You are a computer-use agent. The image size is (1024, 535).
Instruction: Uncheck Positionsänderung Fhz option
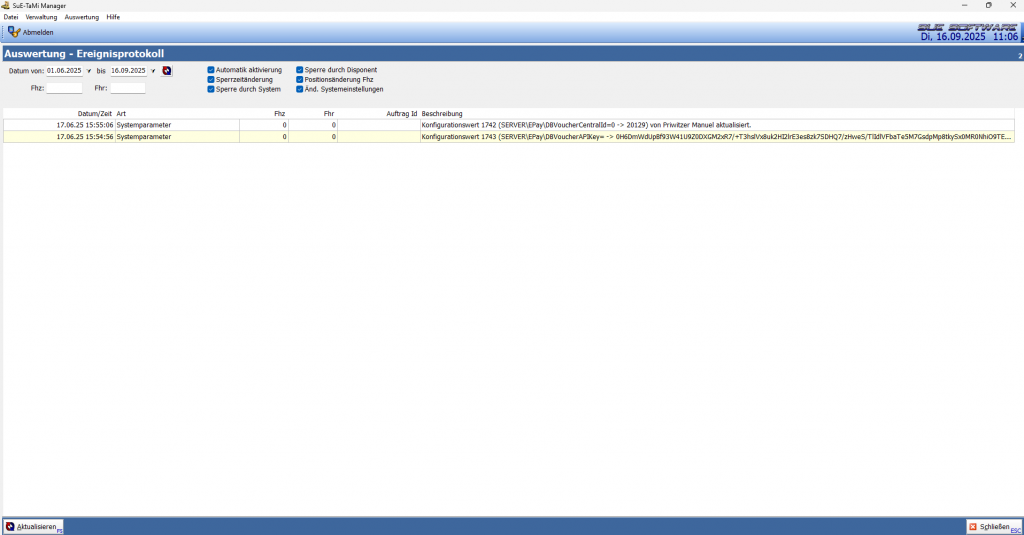pos(299,79)
